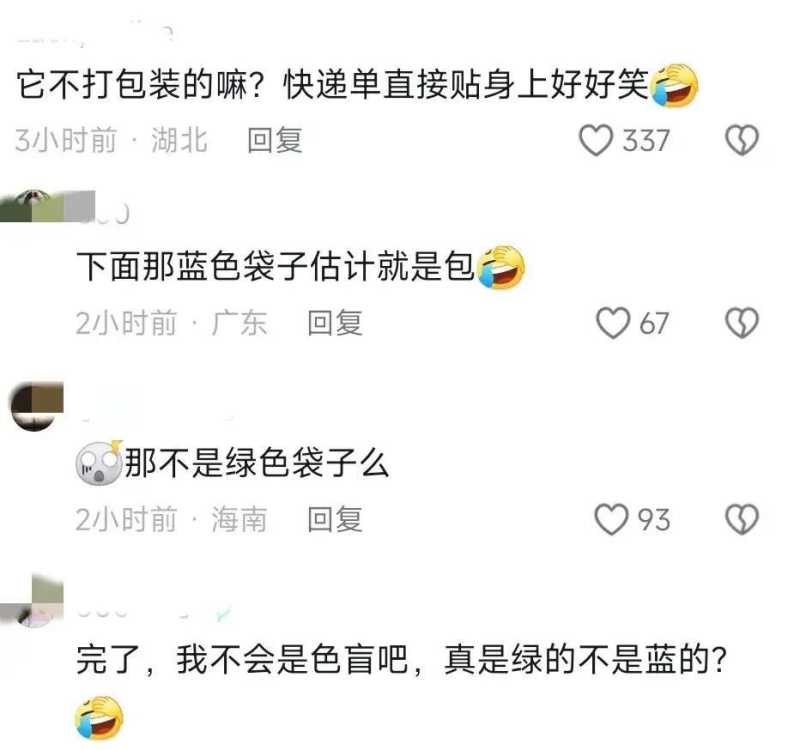Dislike the Hubei comment via broken heart
This screenshot has height=750, width=800.
742,140
